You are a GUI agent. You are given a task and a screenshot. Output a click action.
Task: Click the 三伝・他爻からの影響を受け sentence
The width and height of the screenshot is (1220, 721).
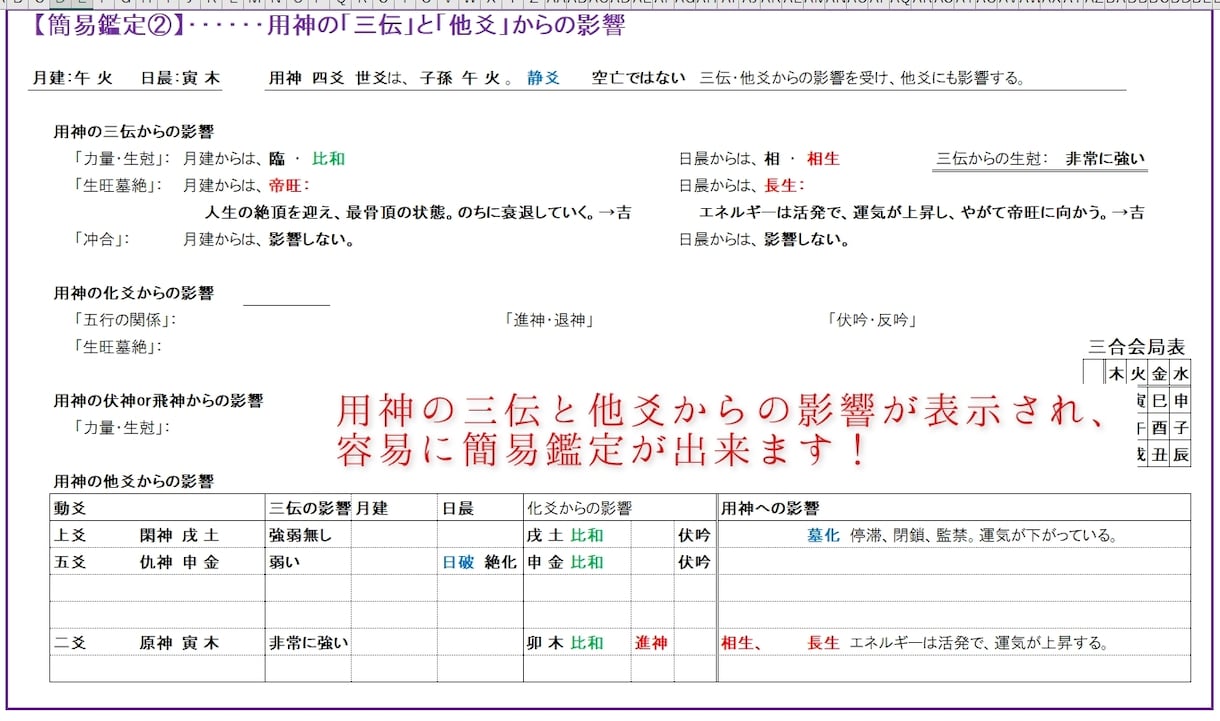[x=863, y=78]
